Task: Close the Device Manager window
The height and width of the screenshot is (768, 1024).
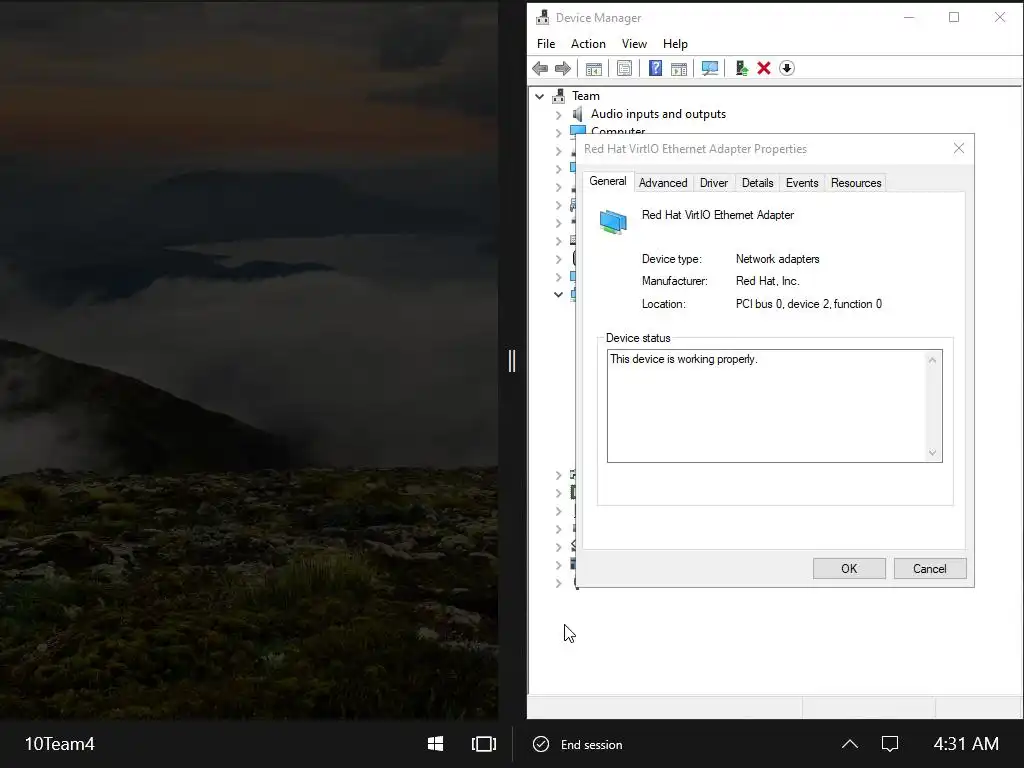Action: 999,18
